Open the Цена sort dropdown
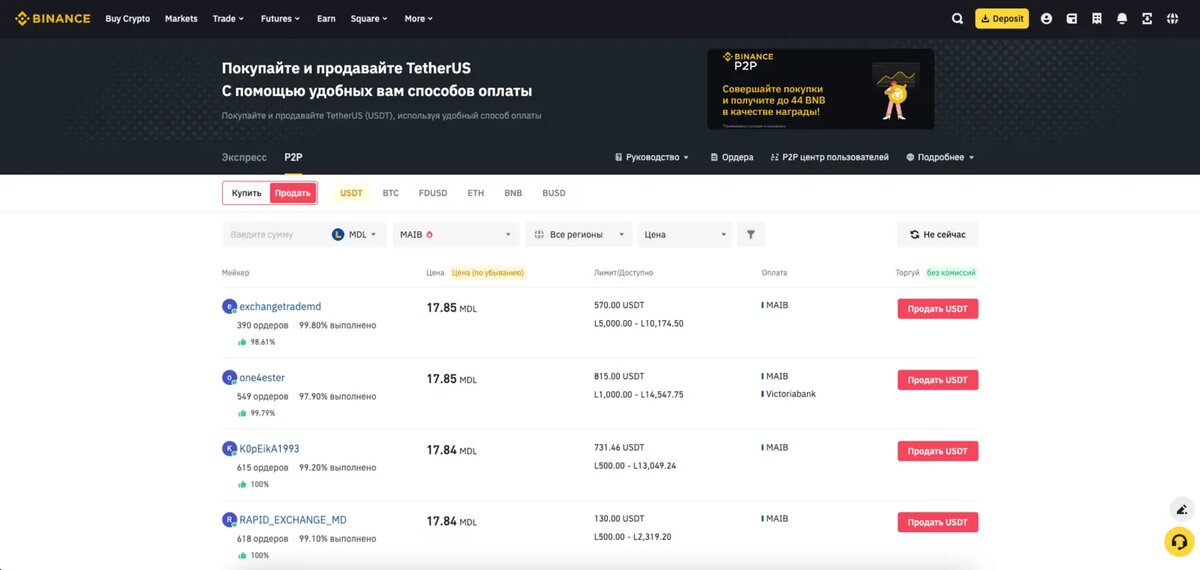Image resolution: width=1200 pixels, height=570 pixels. click(686, 234)
